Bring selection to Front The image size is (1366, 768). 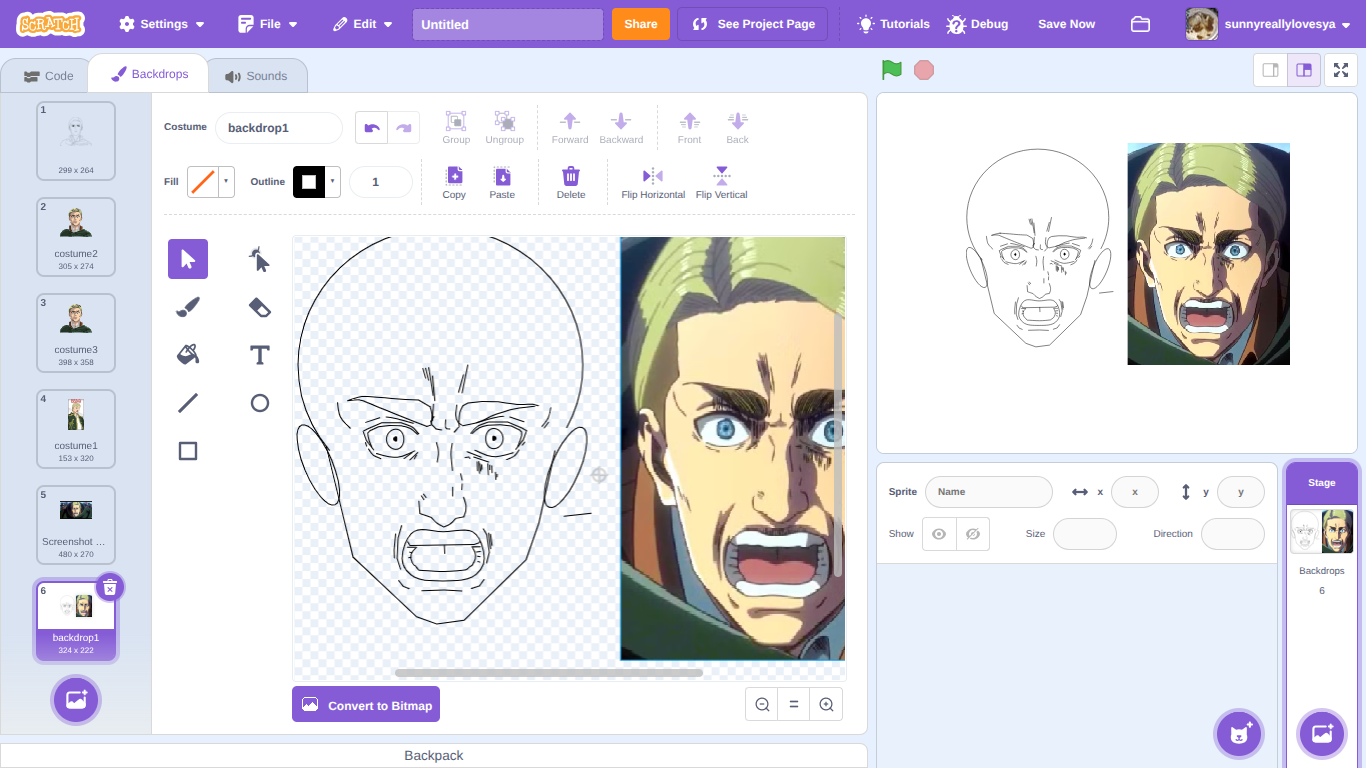coord(689,128)
